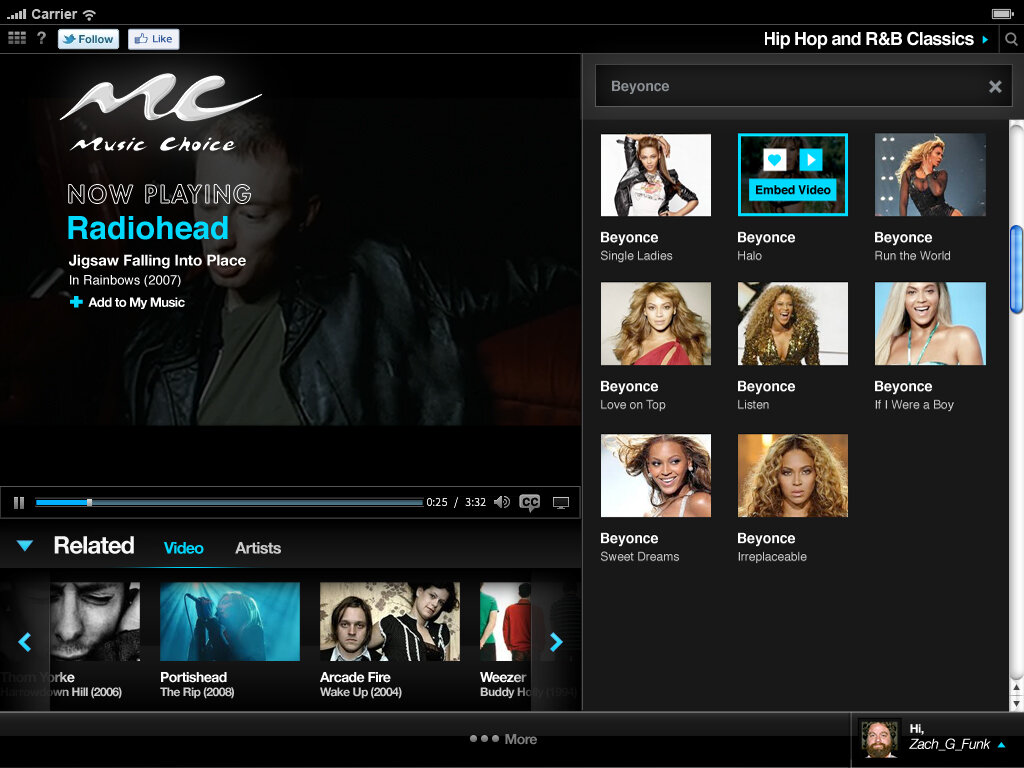Open the Thom Yorke Harrowdown Hill thumbnail
Image resolution: width=1024 pixels, height=768 pixels.
point(95,622)
